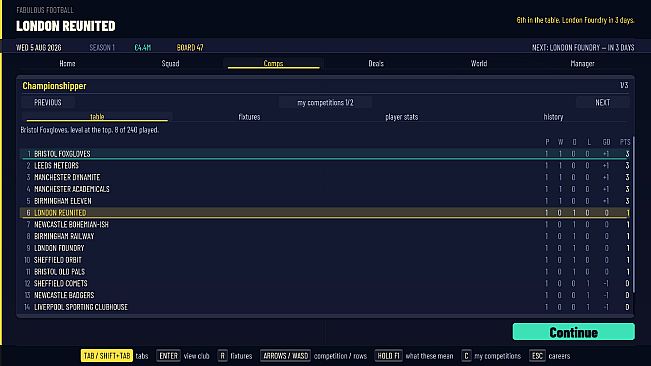
Task: Open the Manager tab
Action: (x=582, y=63)
